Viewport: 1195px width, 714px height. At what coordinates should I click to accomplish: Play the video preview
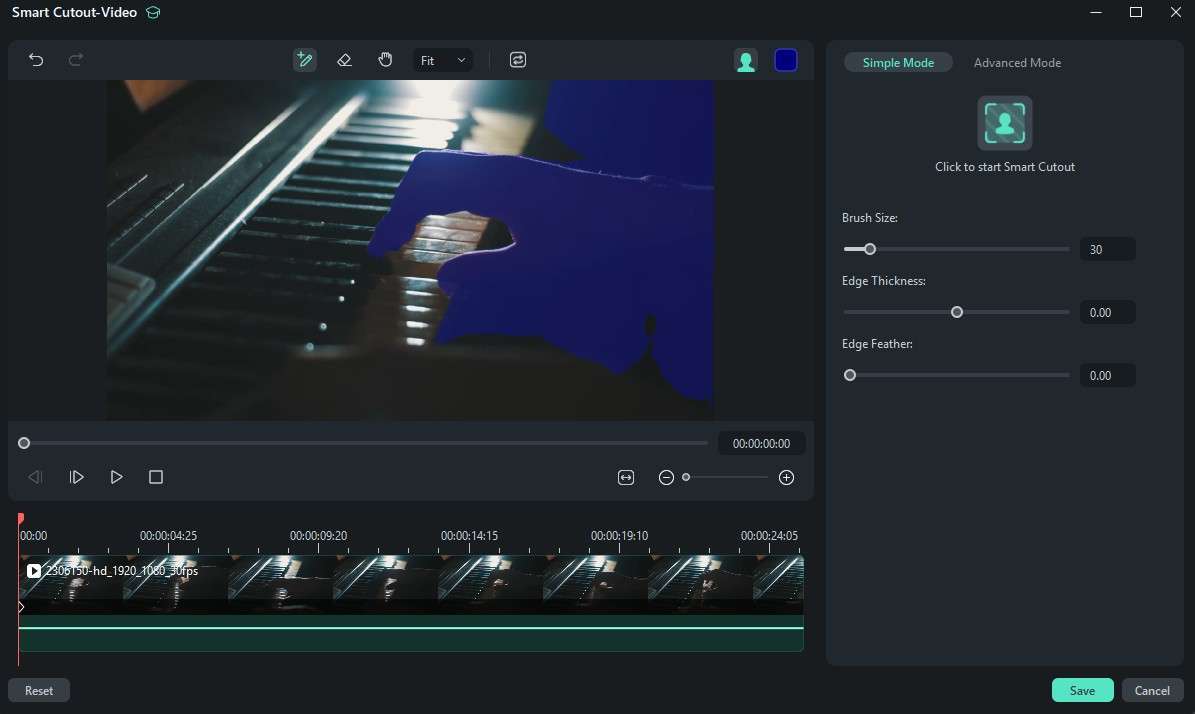point(116,477)
